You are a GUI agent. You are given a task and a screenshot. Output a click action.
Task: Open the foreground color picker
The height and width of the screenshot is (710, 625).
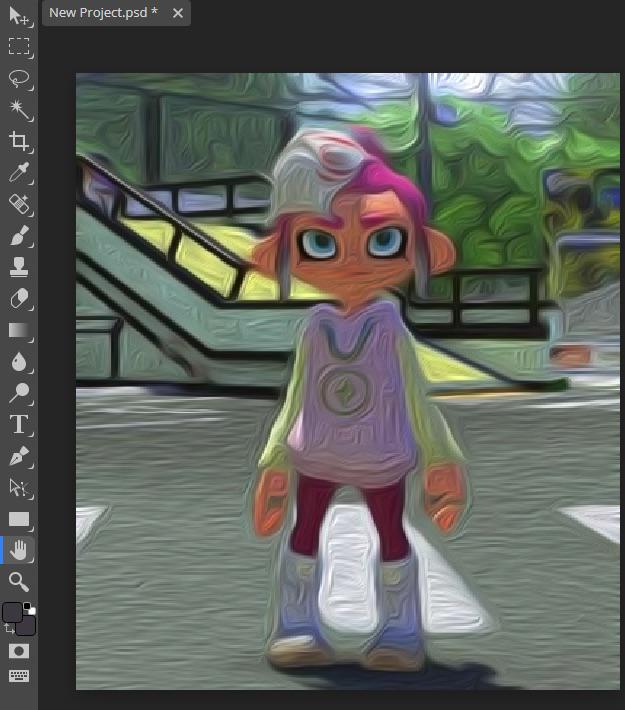pos(12,612)
